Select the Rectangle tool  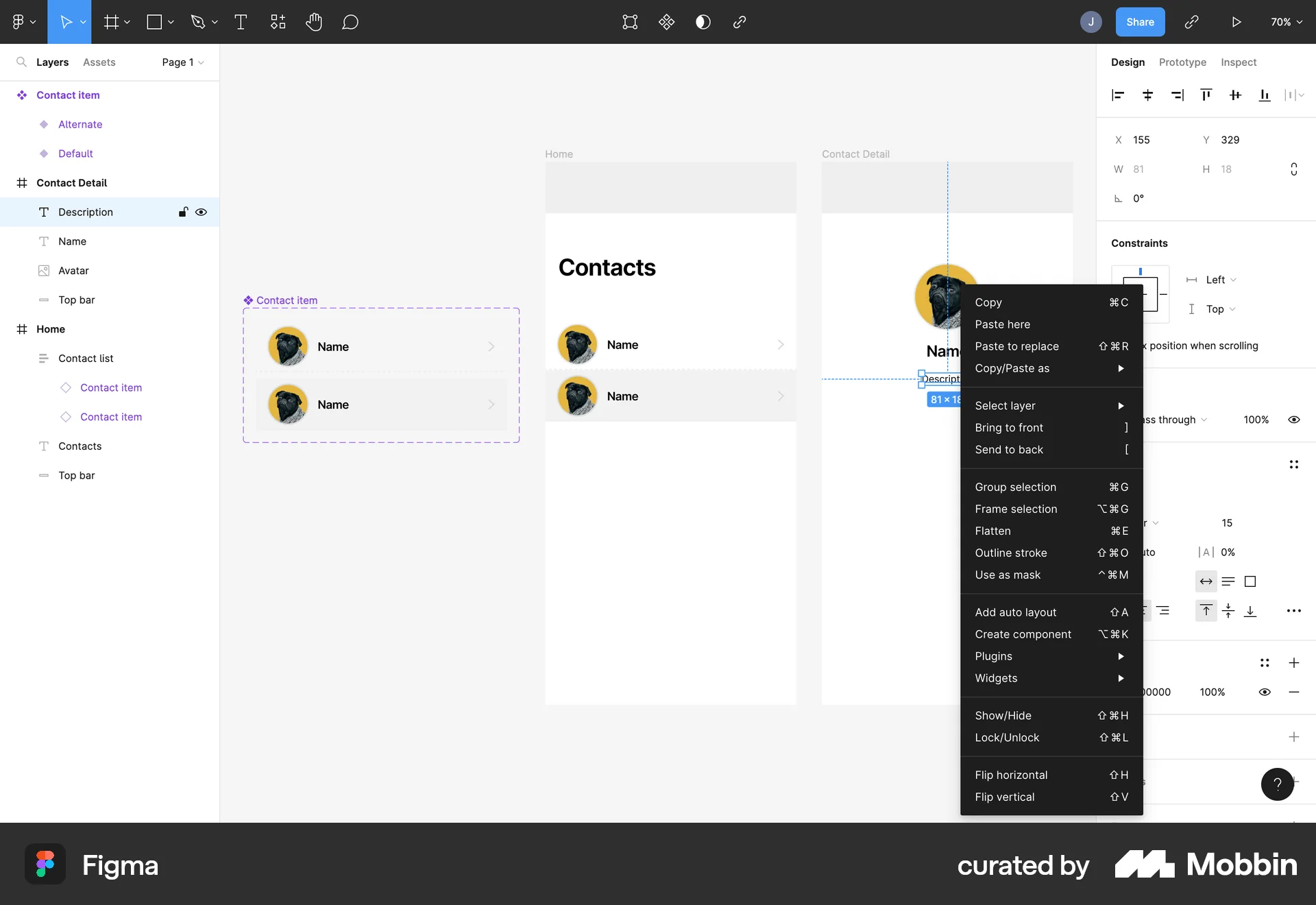(x=155, y=21)
